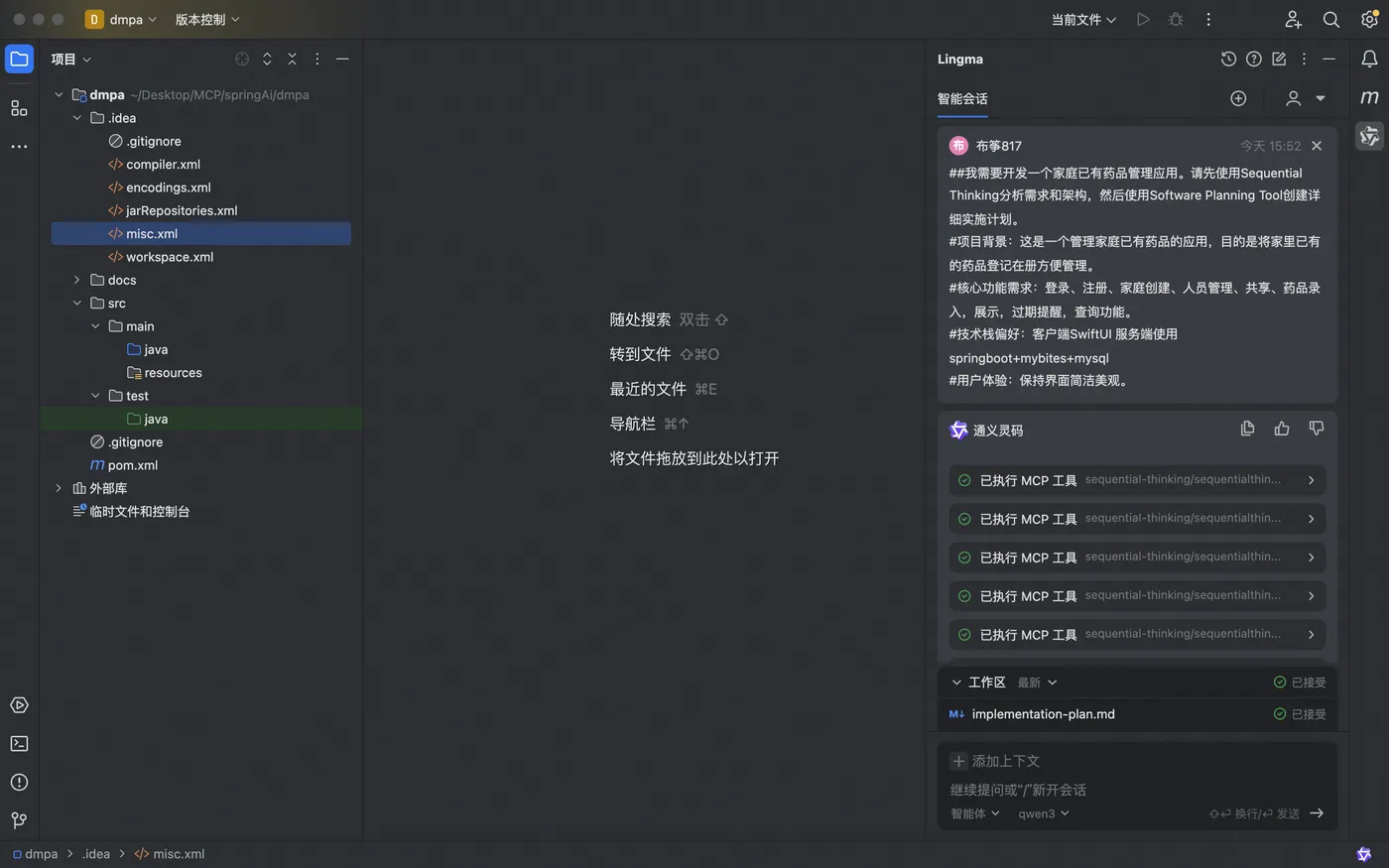Expand the docs folder
The image size is (1389, 868).
pyautogui.click(x=77, y=280)
